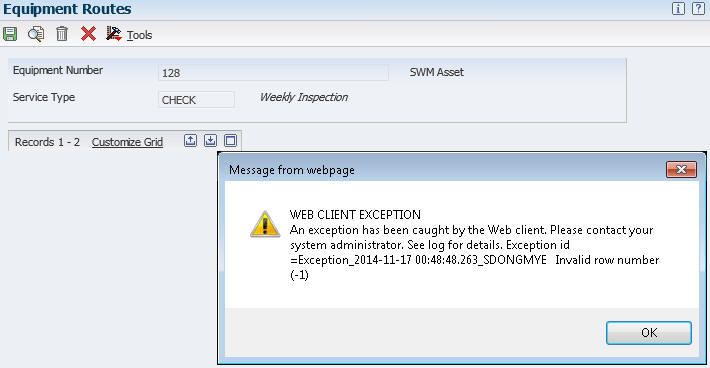710x368 pixels.
Task: Click the Weekly Inspection description text
Action: click(304, 97)
